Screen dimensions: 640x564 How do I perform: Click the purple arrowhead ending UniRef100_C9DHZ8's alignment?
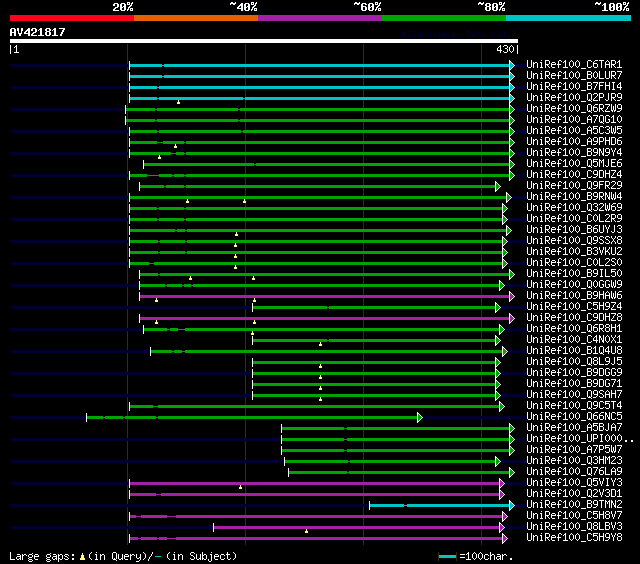pos(512,318)
